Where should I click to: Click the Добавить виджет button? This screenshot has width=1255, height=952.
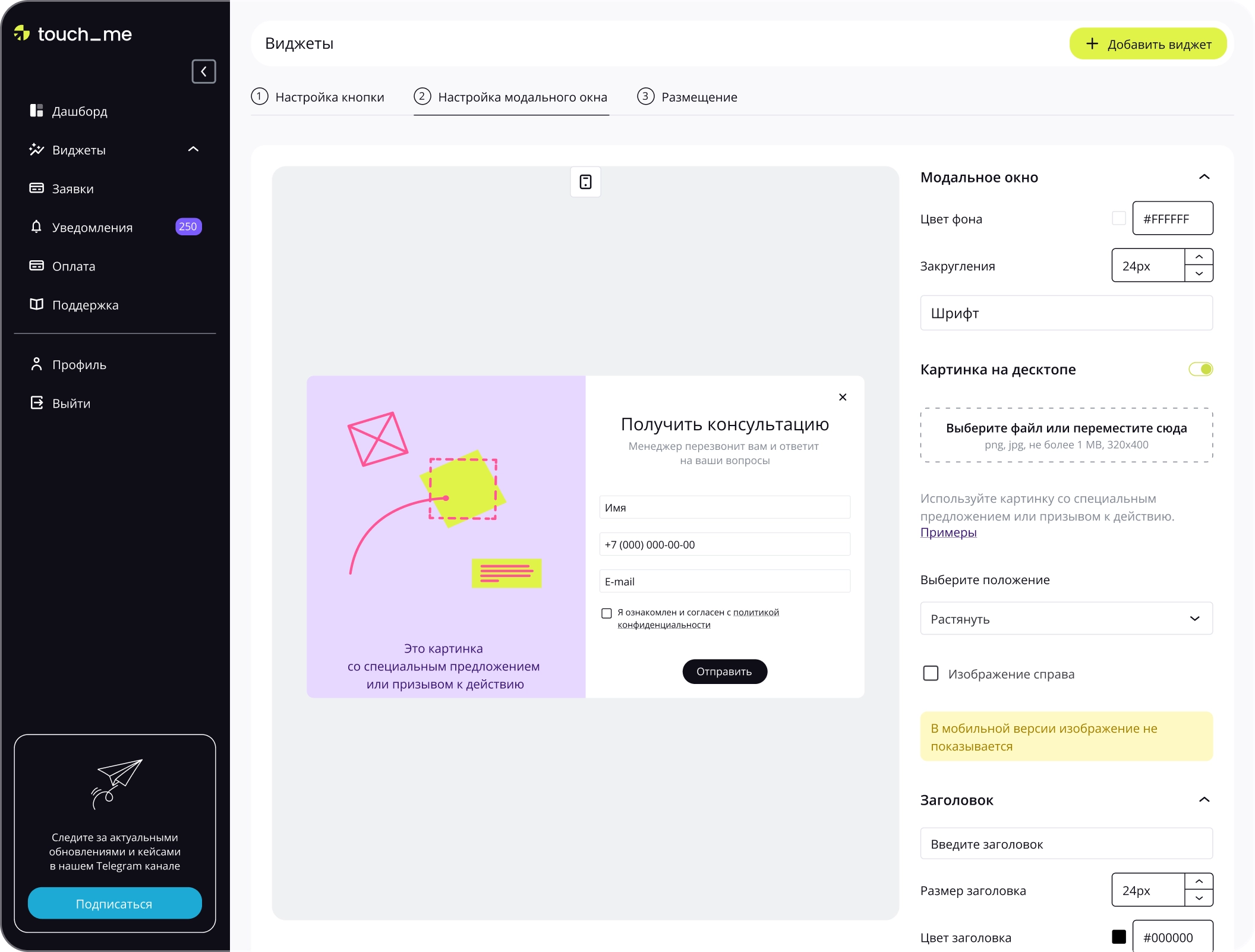[x=1148, y=43]
